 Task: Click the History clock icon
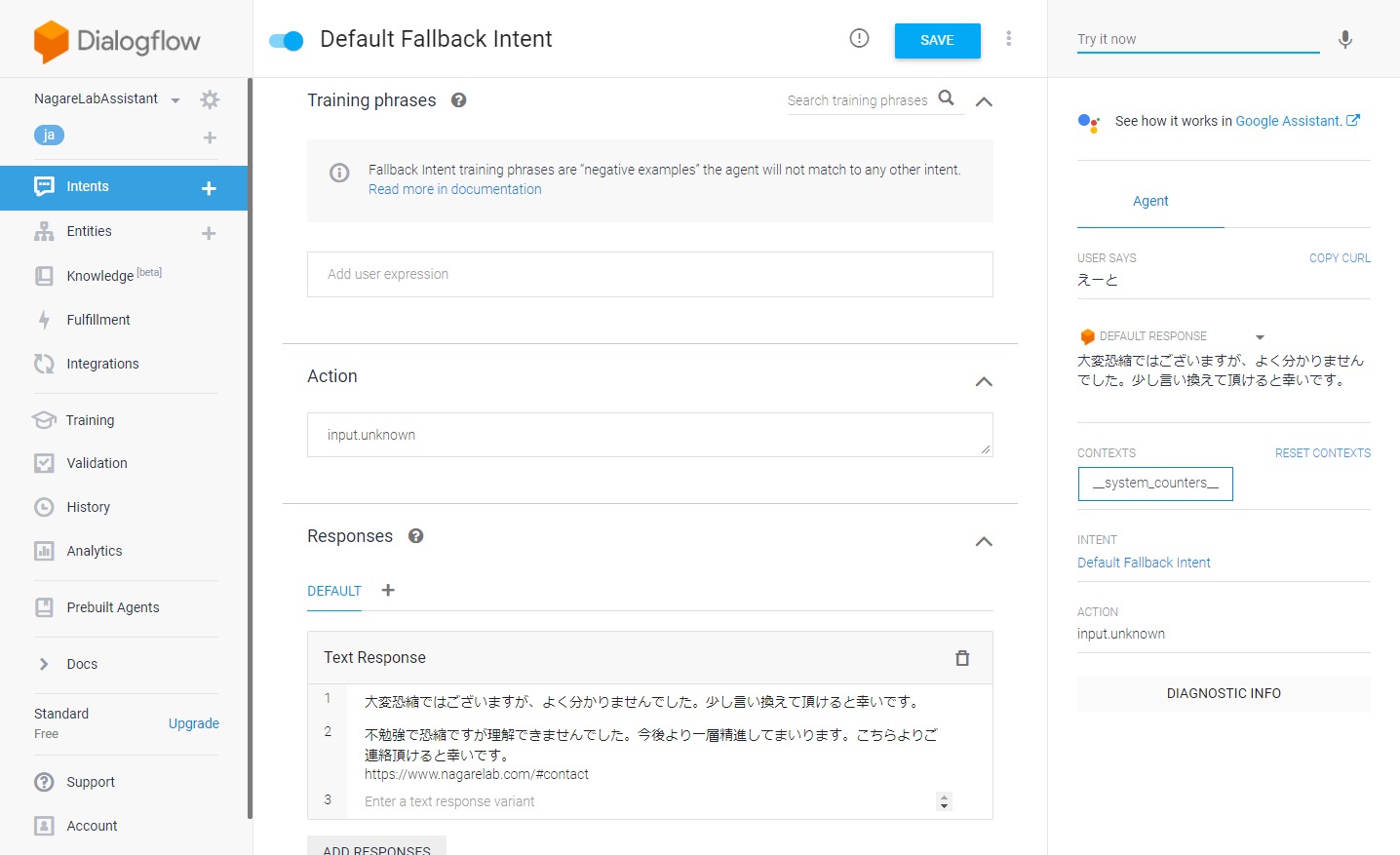coord(44,507)
